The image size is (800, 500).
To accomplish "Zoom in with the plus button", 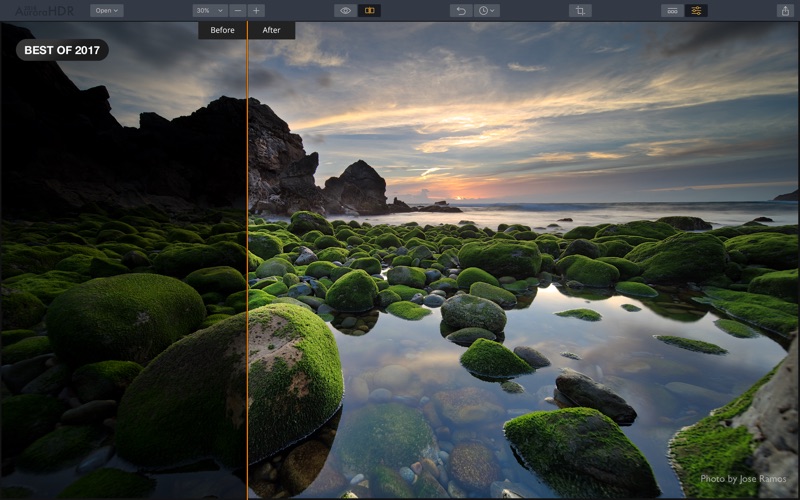I will click(257, 11).
